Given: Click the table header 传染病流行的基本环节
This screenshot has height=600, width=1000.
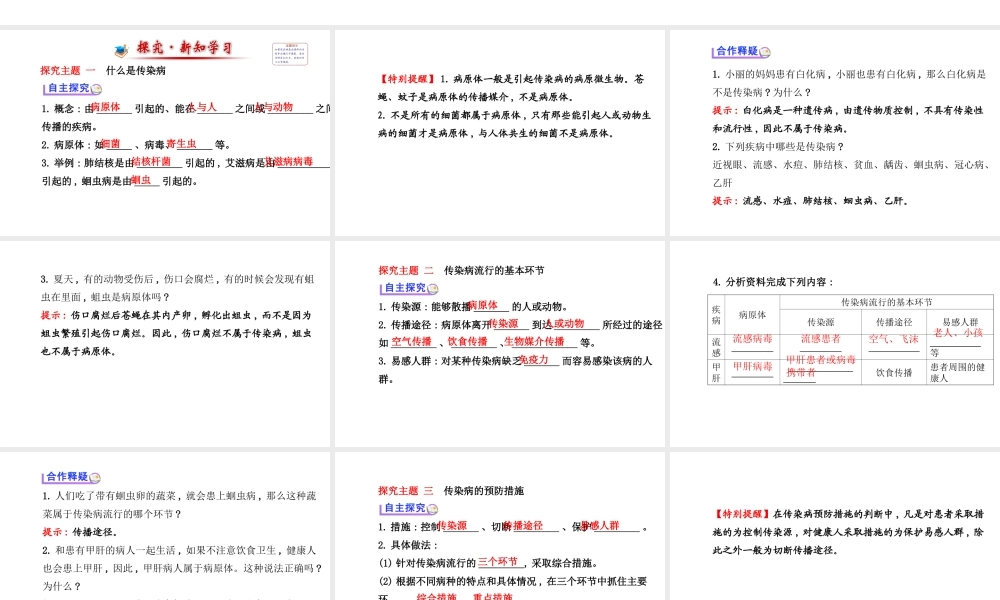Looking at the screenshot, I should (x=886, y=302).
